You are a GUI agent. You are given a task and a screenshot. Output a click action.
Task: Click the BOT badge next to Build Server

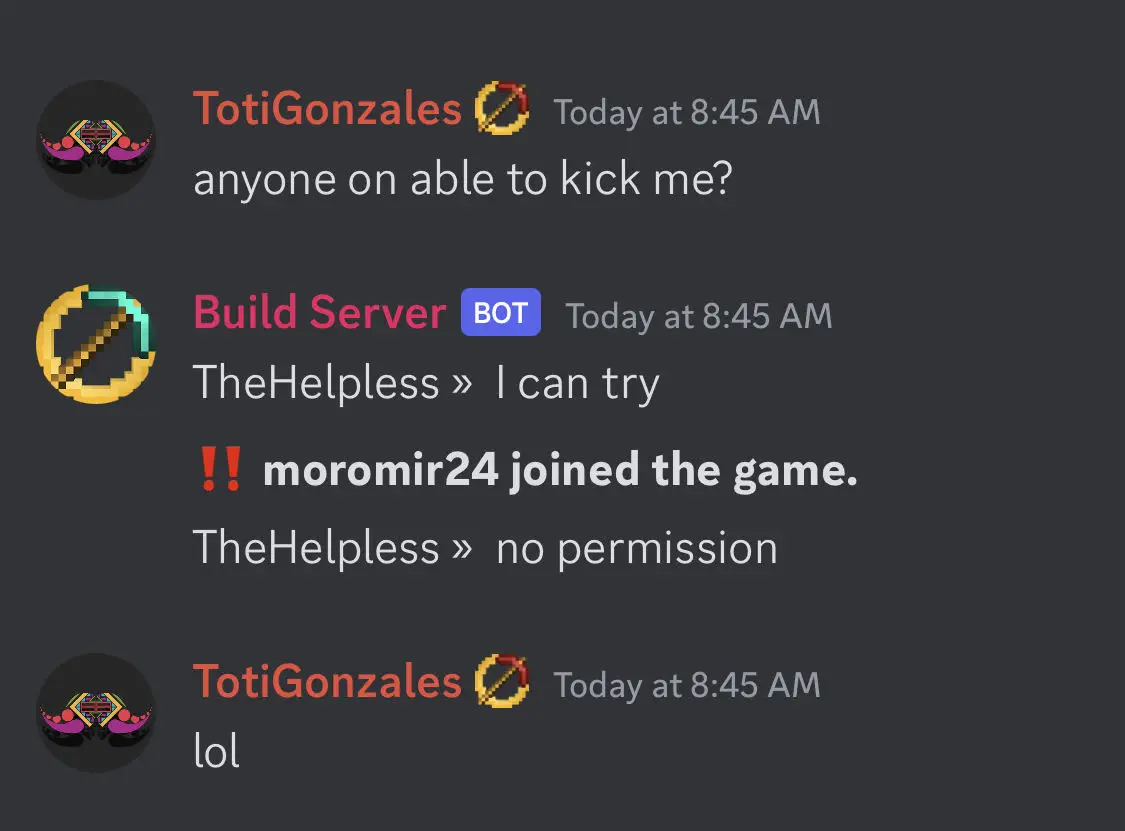point(500,313)
